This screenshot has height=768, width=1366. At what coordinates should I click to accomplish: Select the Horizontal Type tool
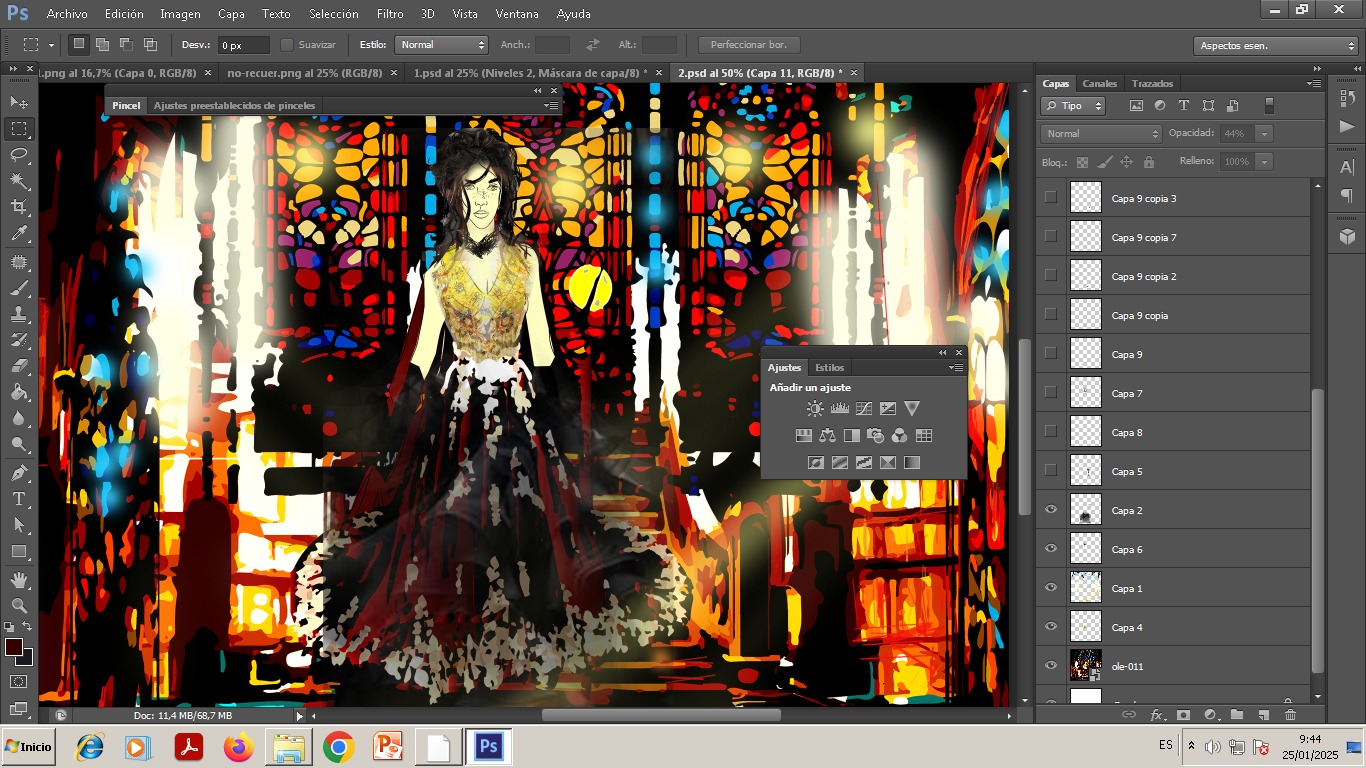(19, 498)
